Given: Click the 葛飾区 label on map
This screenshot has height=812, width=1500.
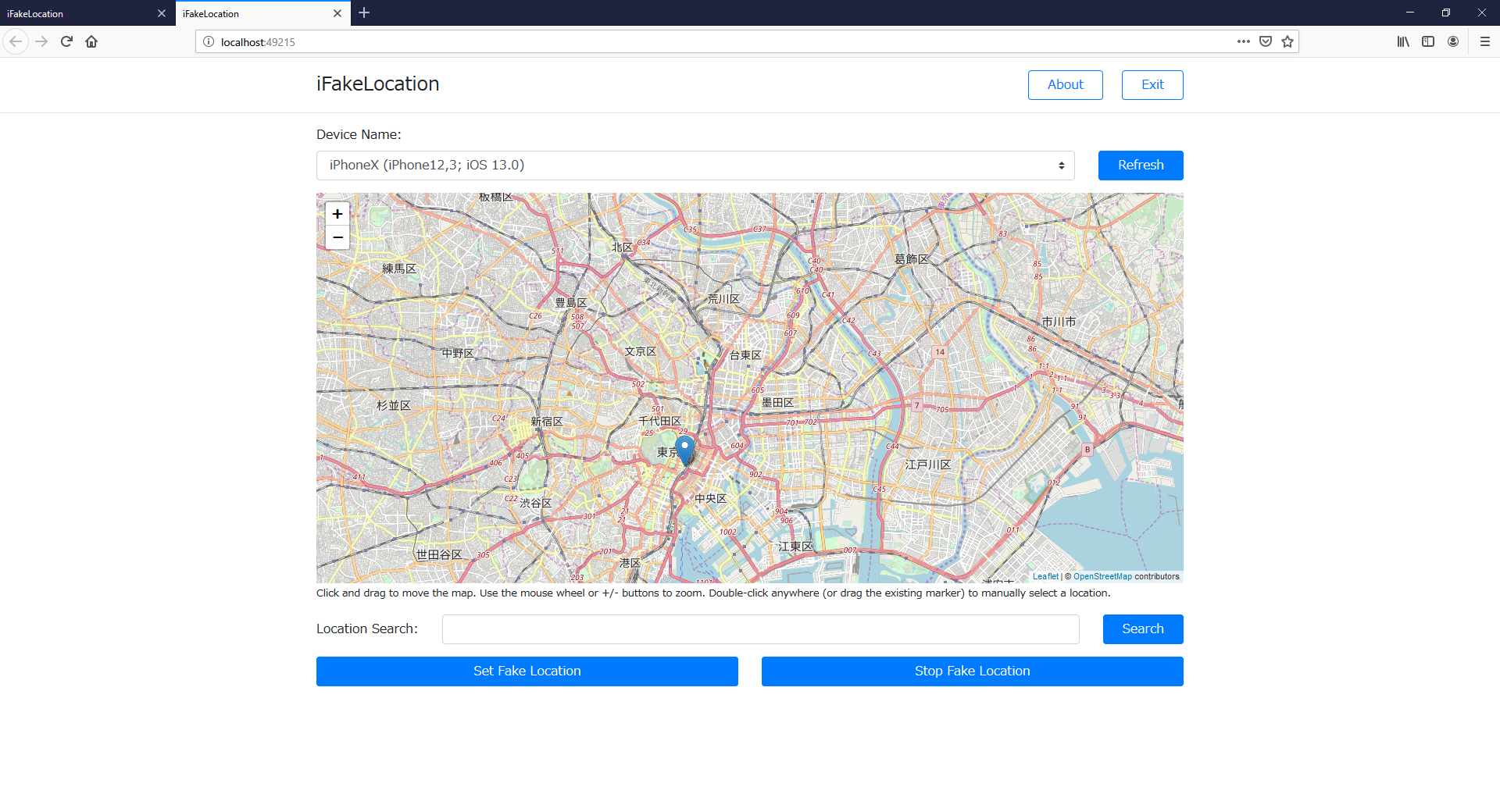Looking at the screenshot, I should 912,259.
